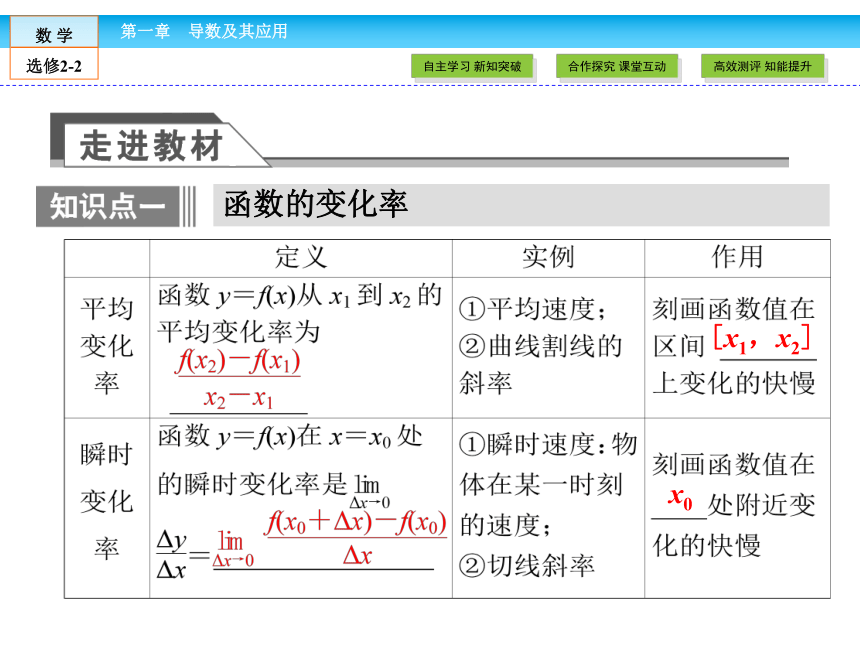Screen dimensions: 860x645
Task: Click the heading 函数的变化率
Action: (x=316, y=205)
